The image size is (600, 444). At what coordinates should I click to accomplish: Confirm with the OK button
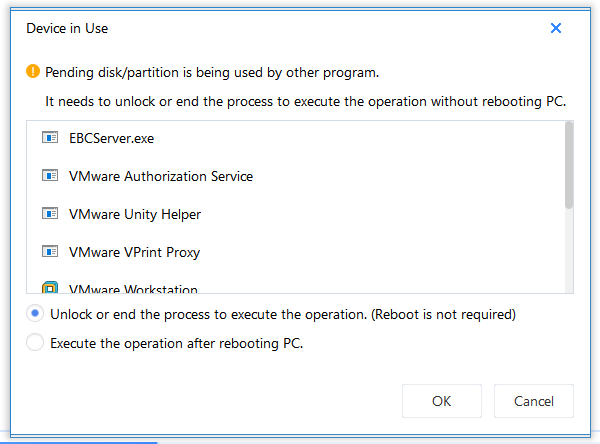click(x=442, y=401)
